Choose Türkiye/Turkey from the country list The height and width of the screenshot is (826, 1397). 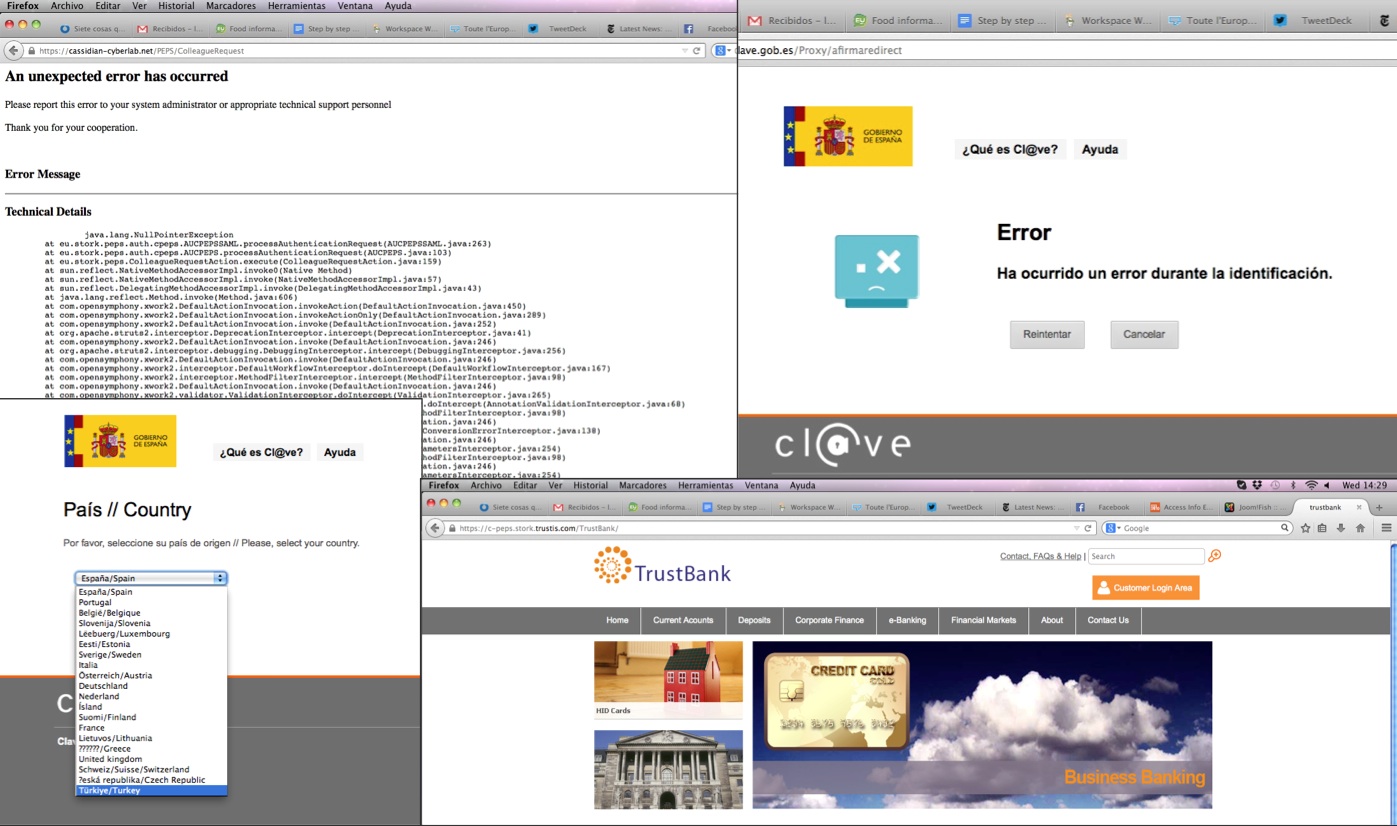[x=151, y=790]
